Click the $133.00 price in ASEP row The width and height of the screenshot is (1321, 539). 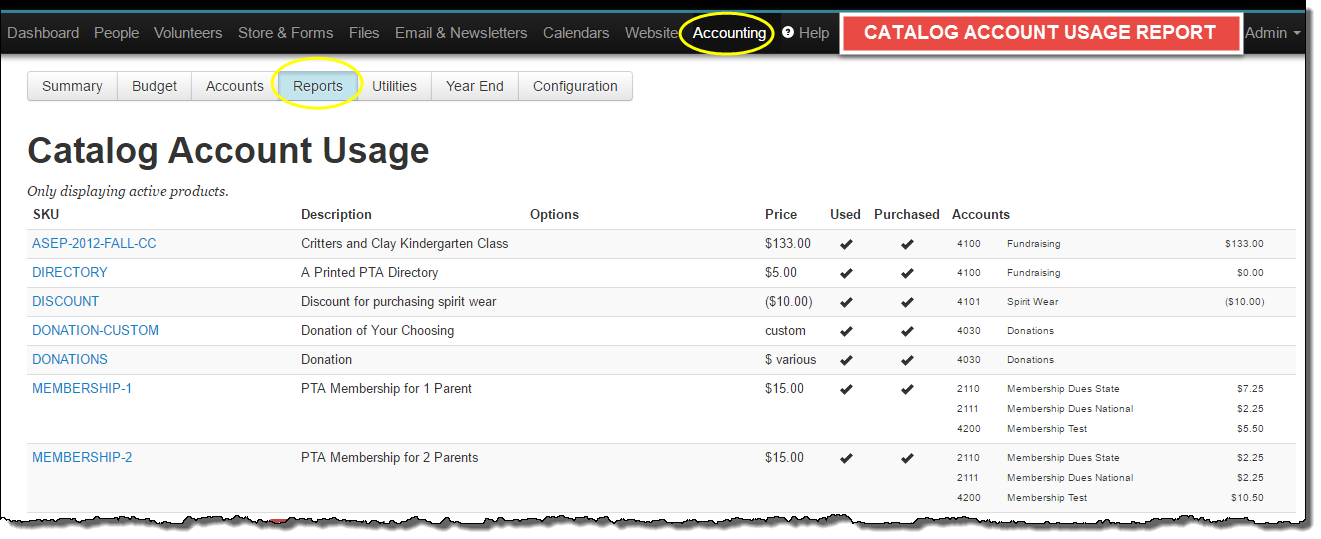pos(788,243)
